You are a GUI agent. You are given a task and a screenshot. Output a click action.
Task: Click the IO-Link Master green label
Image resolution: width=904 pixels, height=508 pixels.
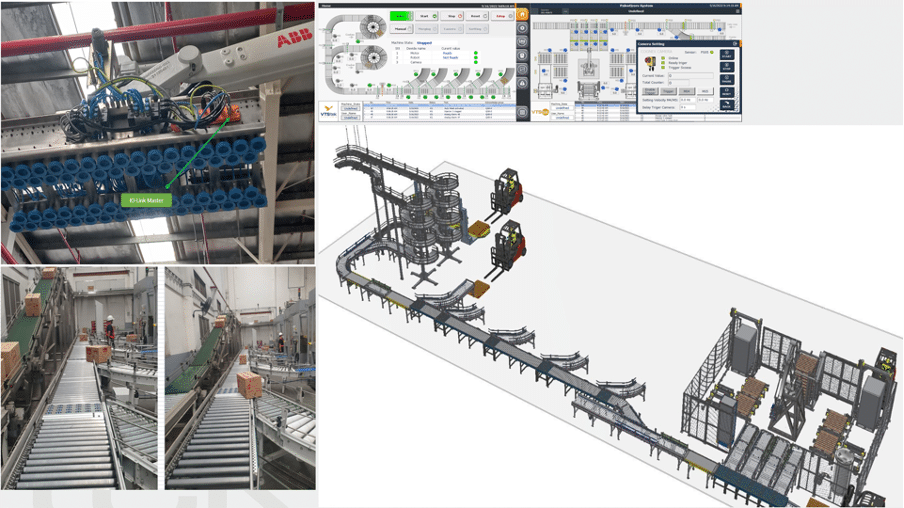pyautogui.click(x=146, y=200)
